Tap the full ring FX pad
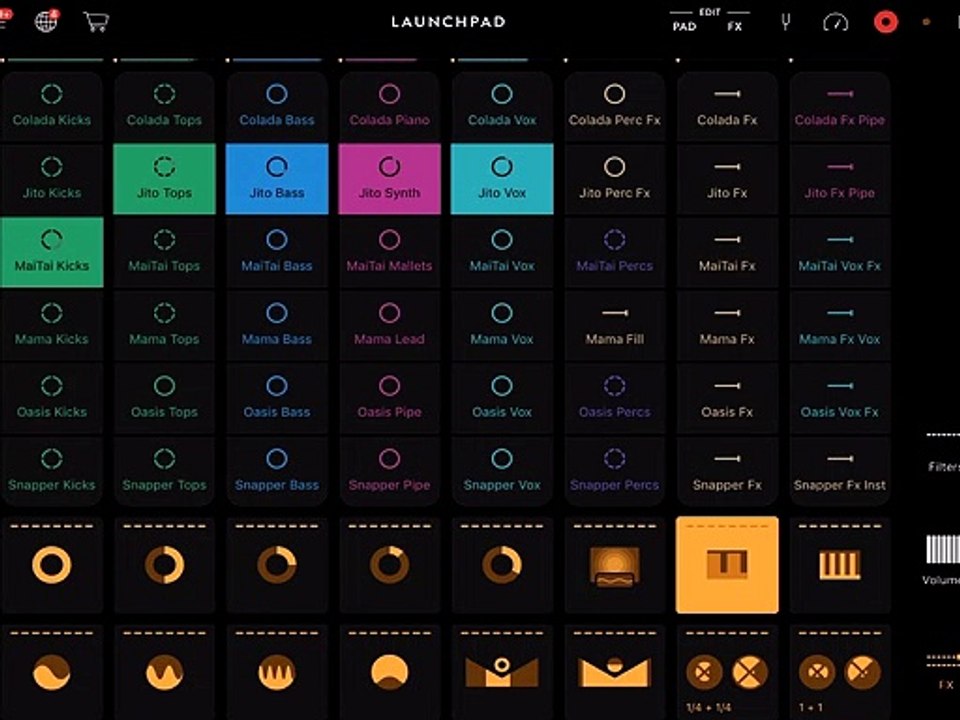The height and width of the screenshot is (720, 960). [51, 564]
